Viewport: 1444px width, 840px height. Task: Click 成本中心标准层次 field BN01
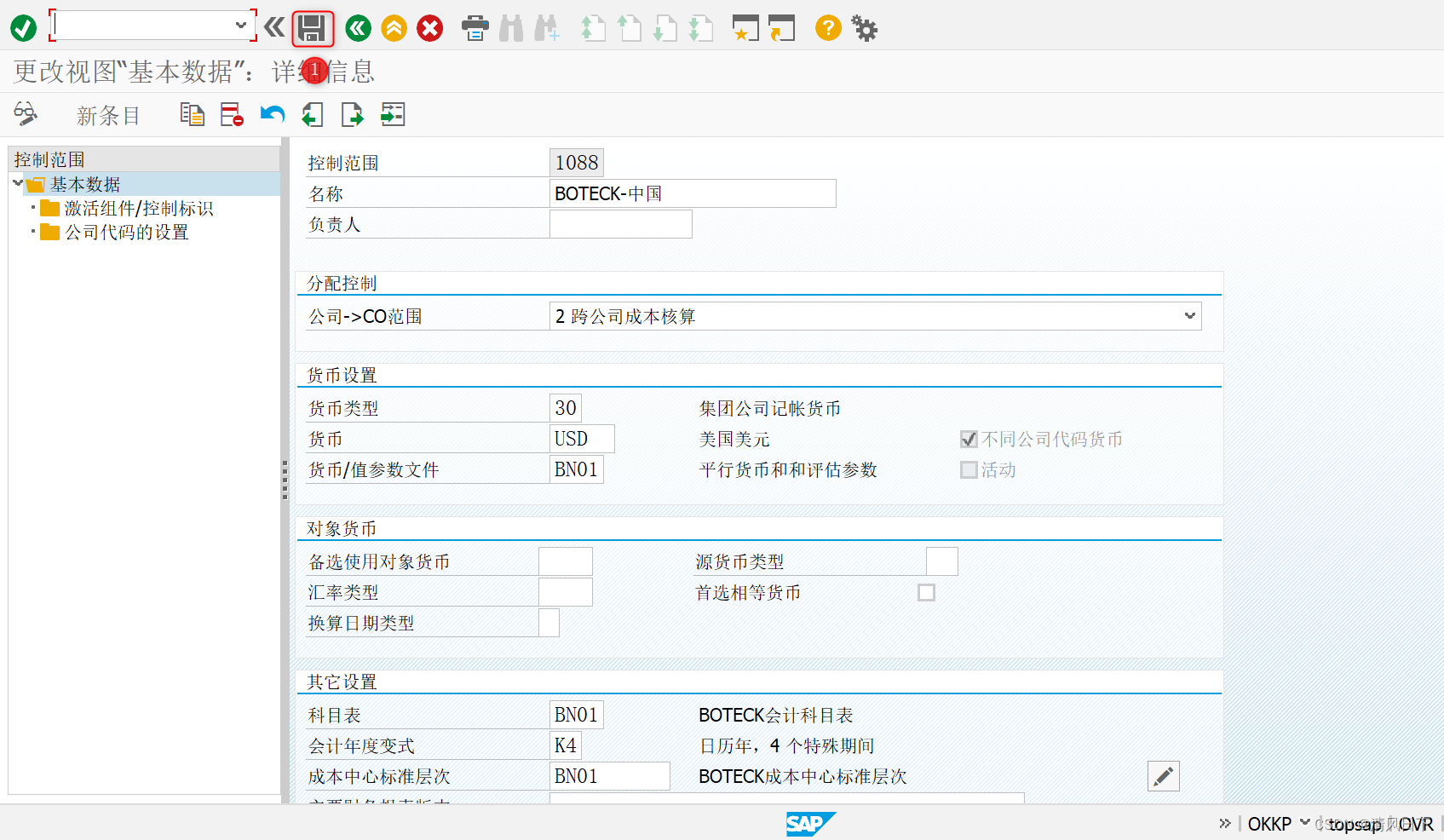(x=610, y=776)
